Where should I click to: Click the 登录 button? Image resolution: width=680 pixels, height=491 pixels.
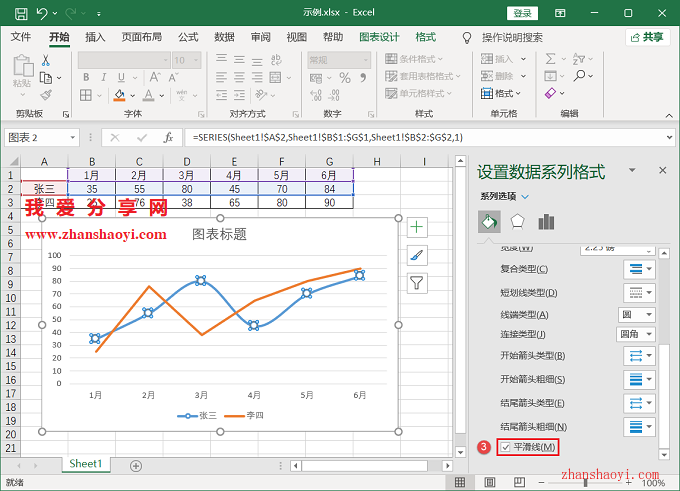click(523, 13)
